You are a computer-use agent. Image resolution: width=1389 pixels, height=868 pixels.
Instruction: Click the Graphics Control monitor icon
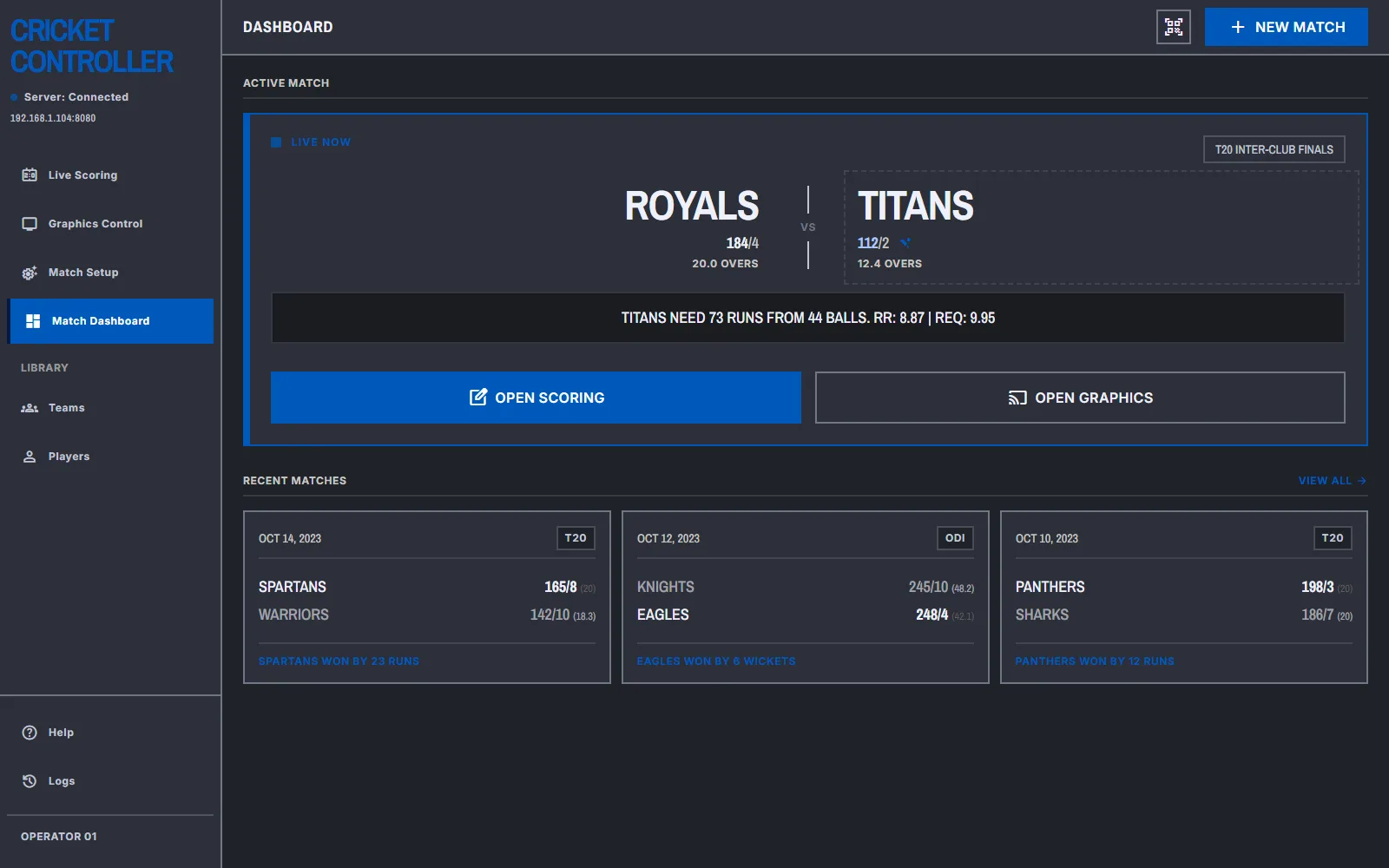(30, 223)
